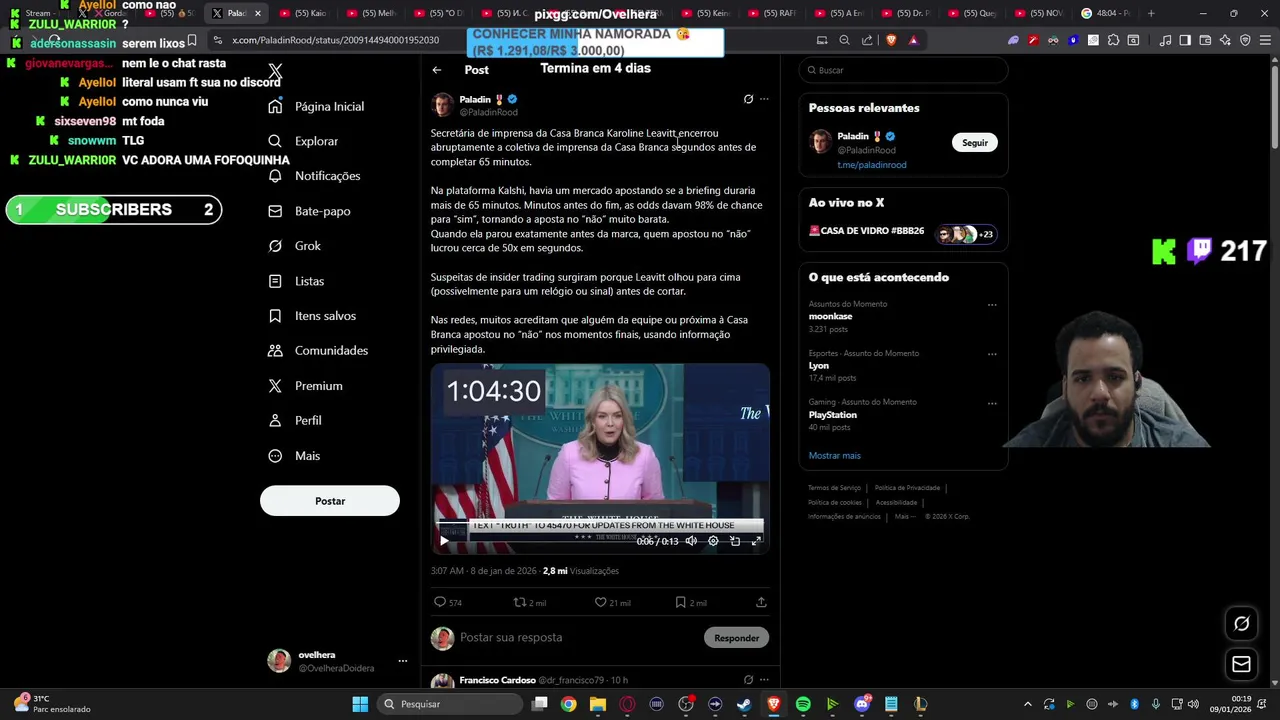The height and width of the screenshot is (720, 1280).
Task: Open Perfil in the sidebar
Action: click(x=295, y=421)
